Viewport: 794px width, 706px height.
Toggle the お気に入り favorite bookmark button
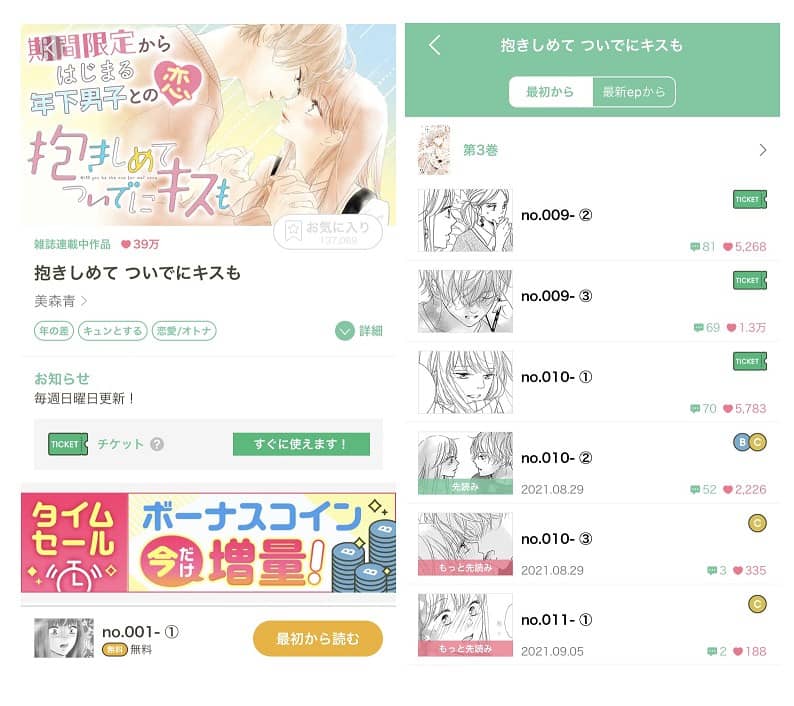click(x=328, y=232)
